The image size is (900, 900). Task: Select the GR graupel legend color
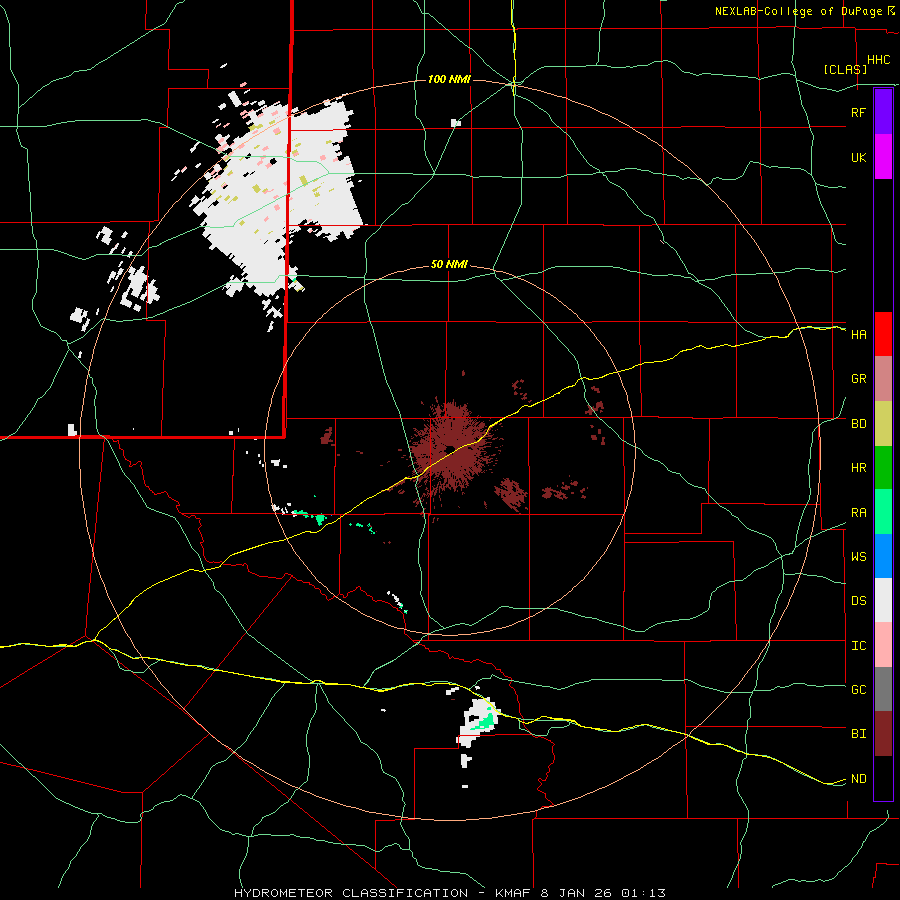(883, 379)
